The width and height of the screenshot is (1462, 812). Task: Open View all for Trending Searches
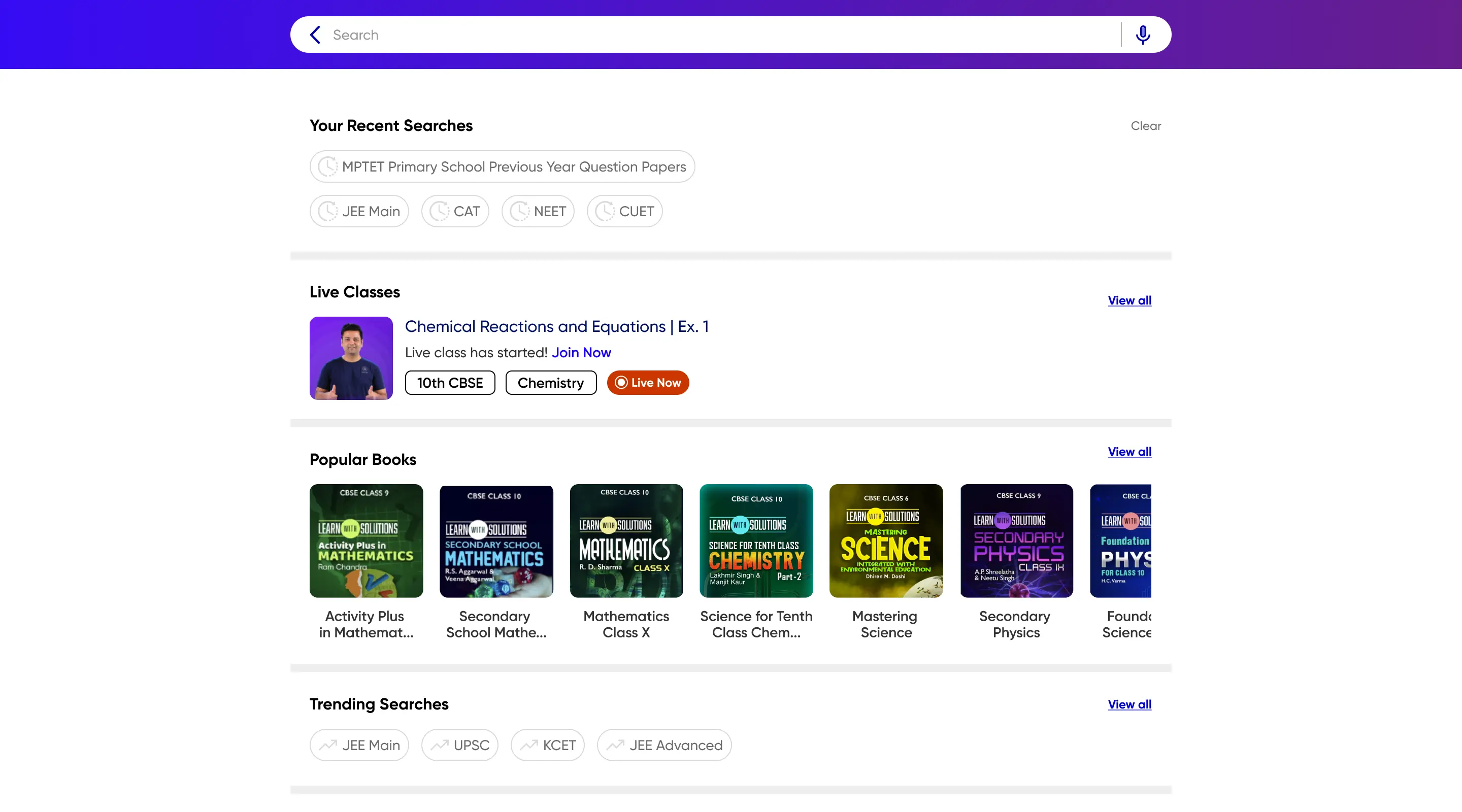pyautogui.click(x=1129, y=704)
